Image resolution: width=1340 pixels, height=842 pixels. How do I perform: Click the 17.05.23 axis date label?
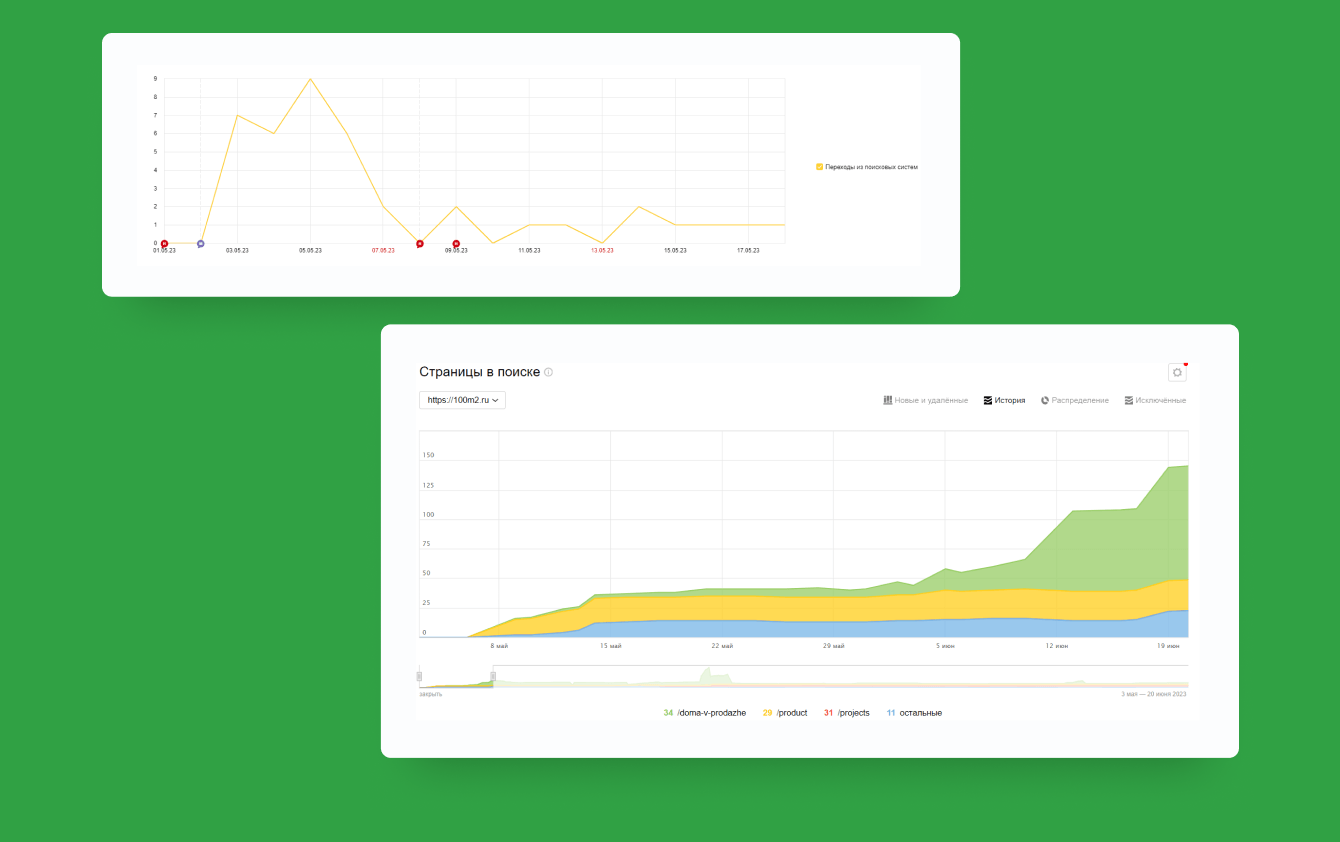pos(748,250)
